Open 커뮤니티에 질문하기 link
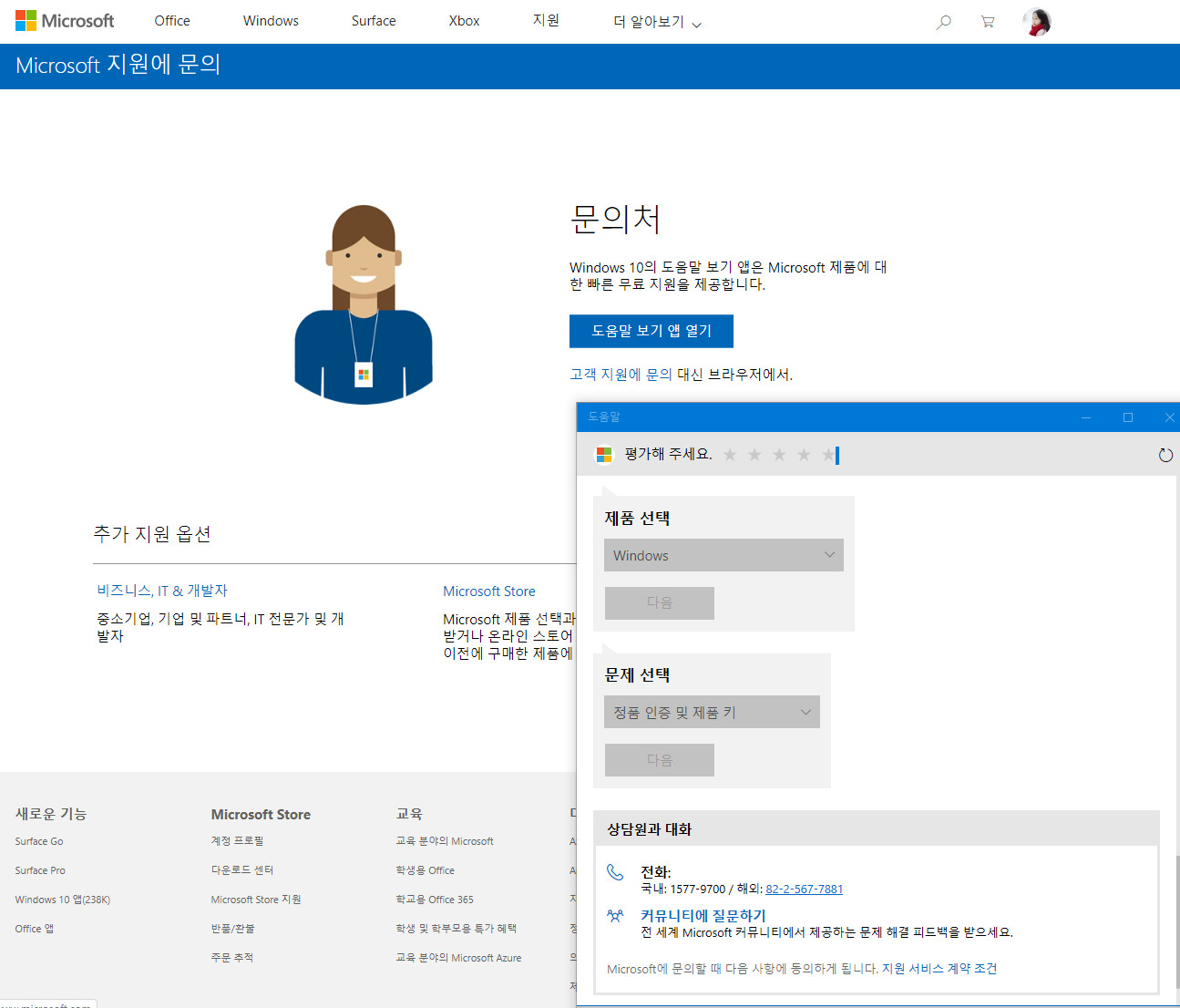This screenshot has height=1008, width=1180. [703, 916]
